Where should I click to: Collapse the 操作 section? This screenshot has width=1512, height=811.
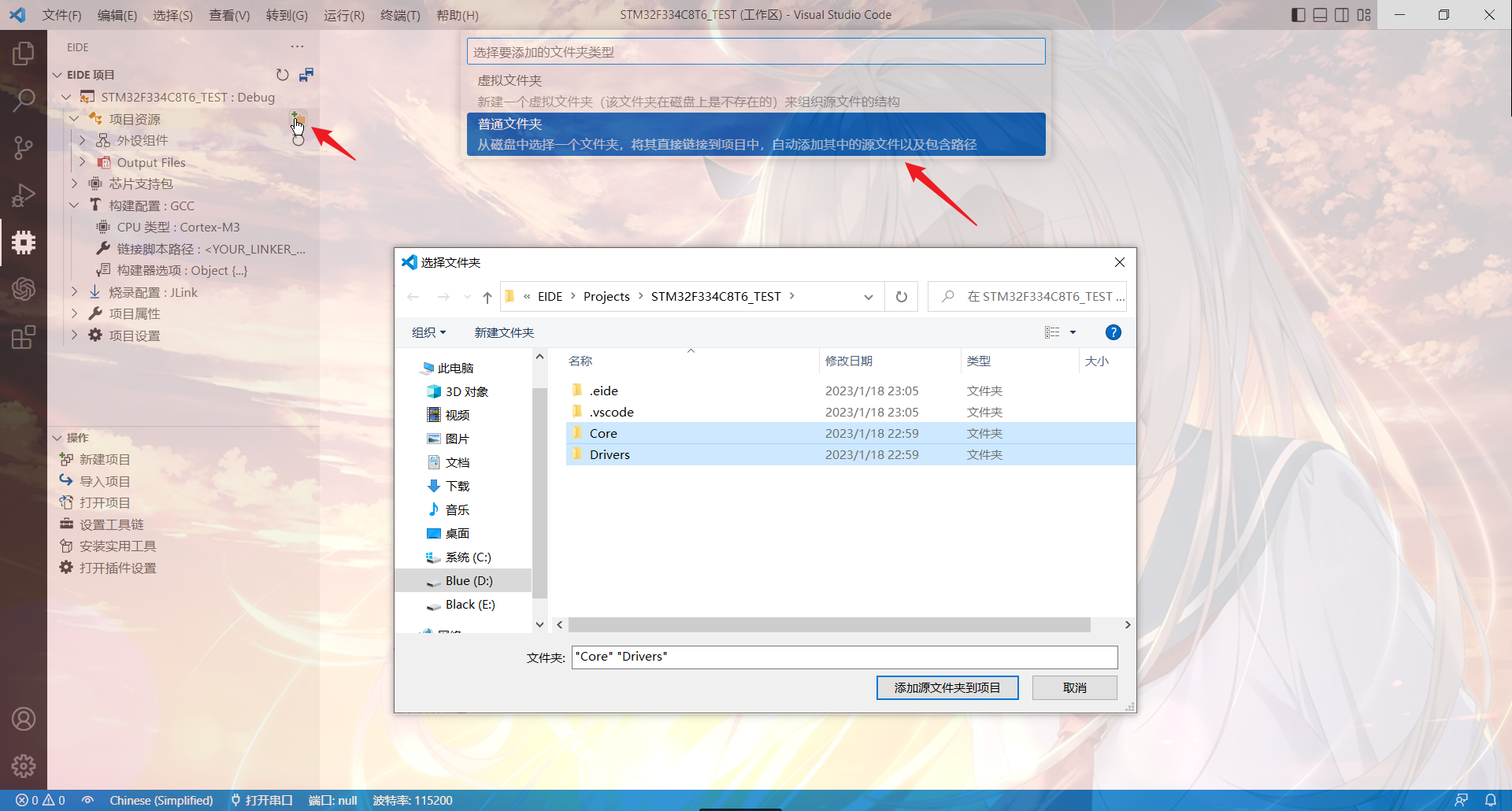point(57,438)
